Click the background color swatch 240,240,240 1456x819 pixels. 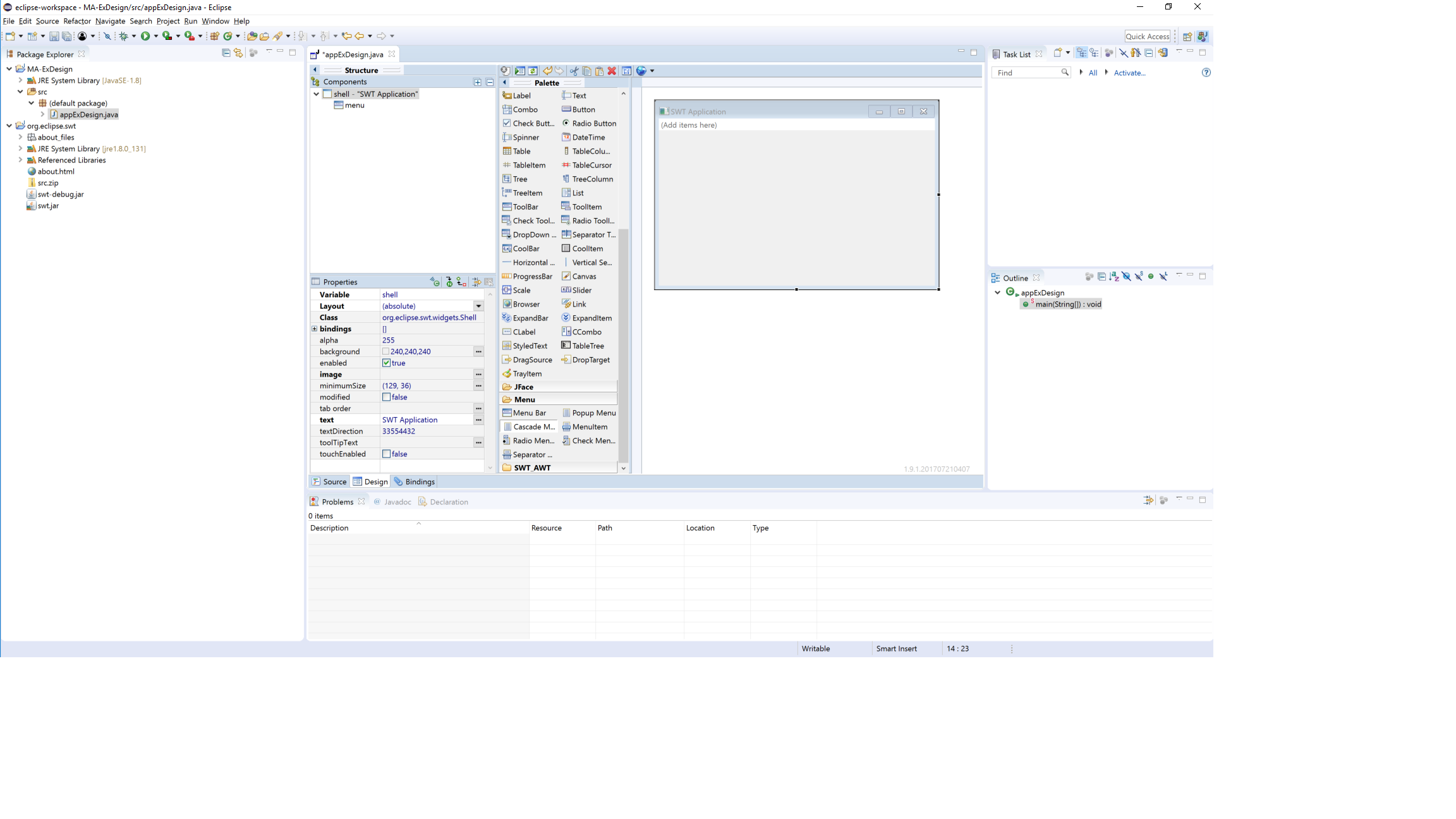[385, 351]
